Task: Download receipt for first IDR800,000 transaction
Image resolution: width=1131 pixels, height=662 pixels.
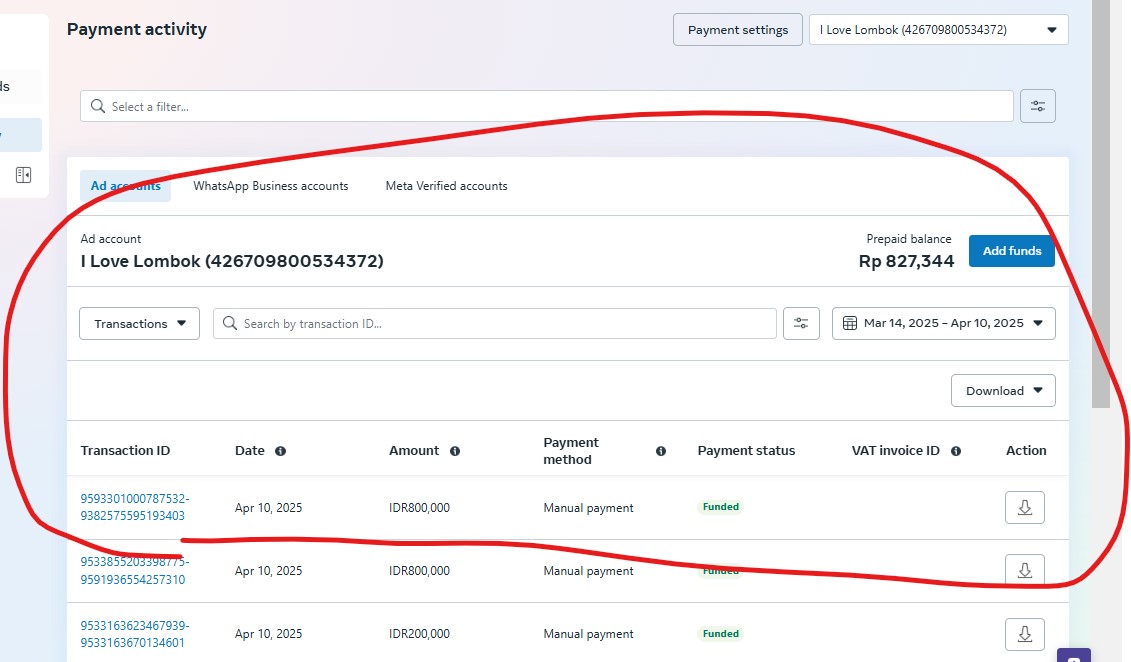Action: pyautogui.click(x=1024, y=507)
